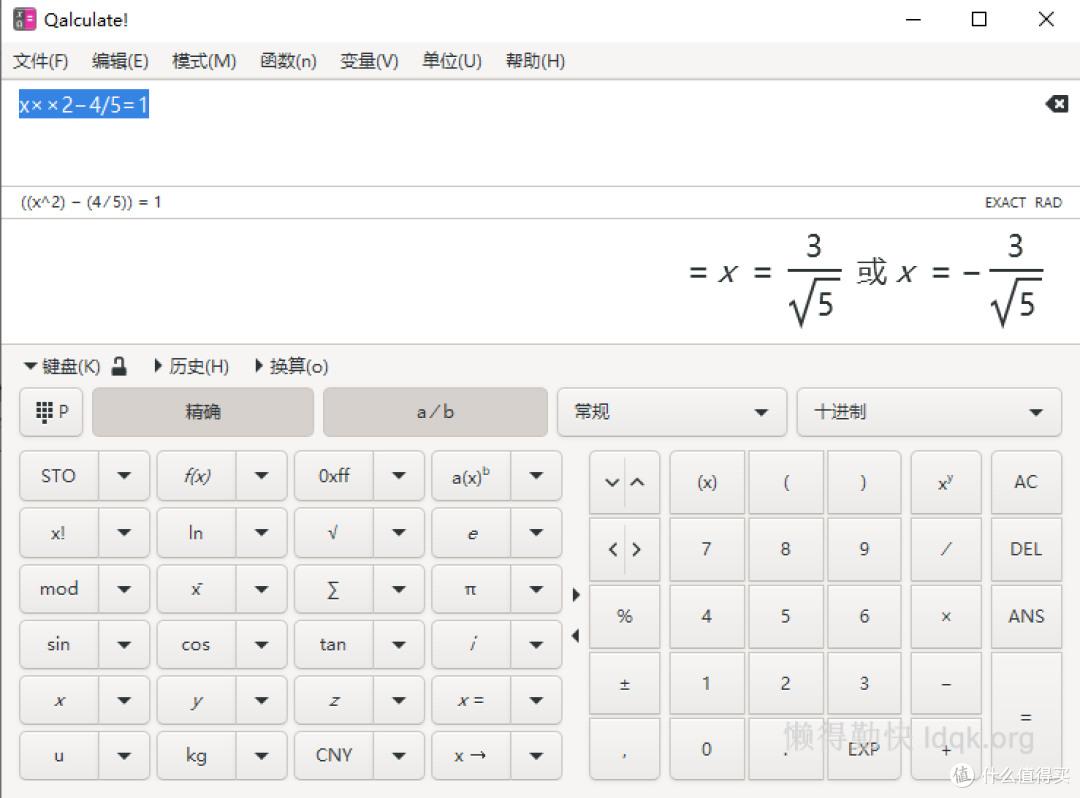The height and width of the screenshot is (798, 1080).
Task: Click the x = solve button
Action: 471,700
